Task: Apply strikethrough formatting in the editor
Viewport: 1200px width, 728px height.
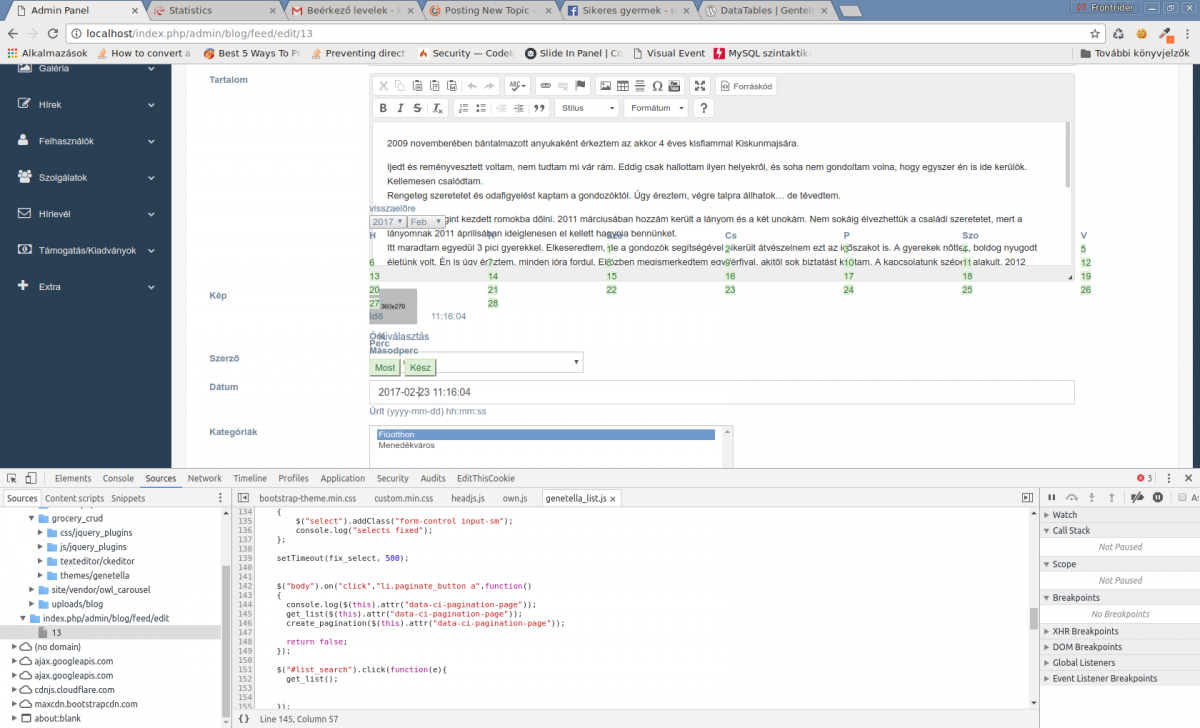Action: coord(417,108)
